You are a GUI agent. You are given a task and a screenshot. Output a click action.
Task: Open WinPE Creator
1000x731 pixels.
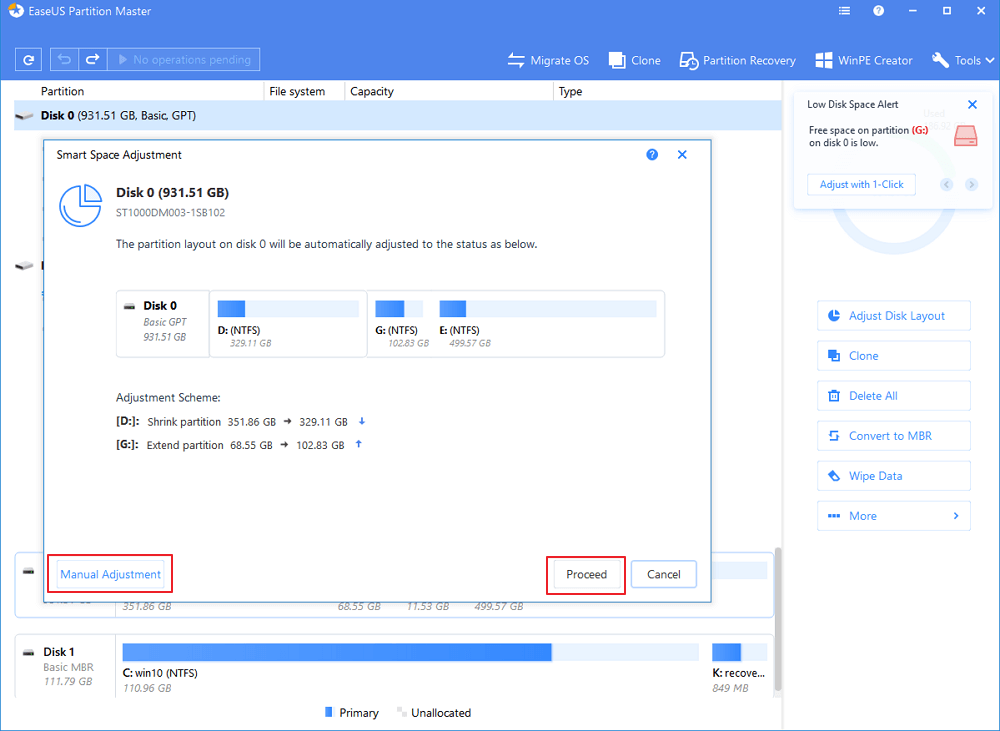pos(864,60)
